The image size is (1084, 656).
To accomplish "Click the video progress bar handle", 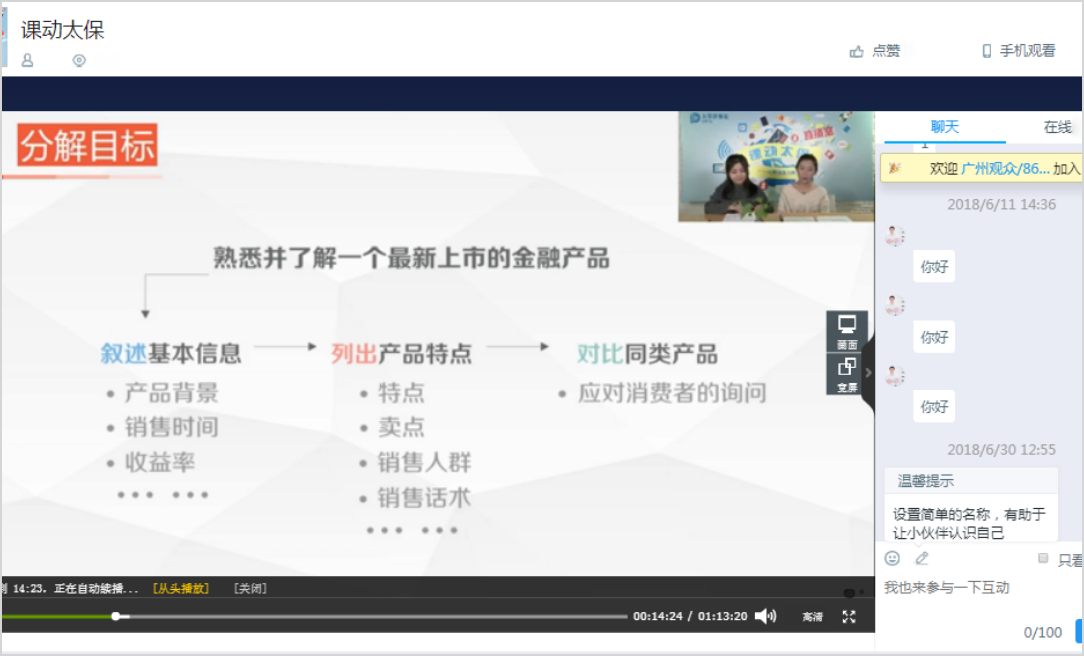I will pos(116,616).
